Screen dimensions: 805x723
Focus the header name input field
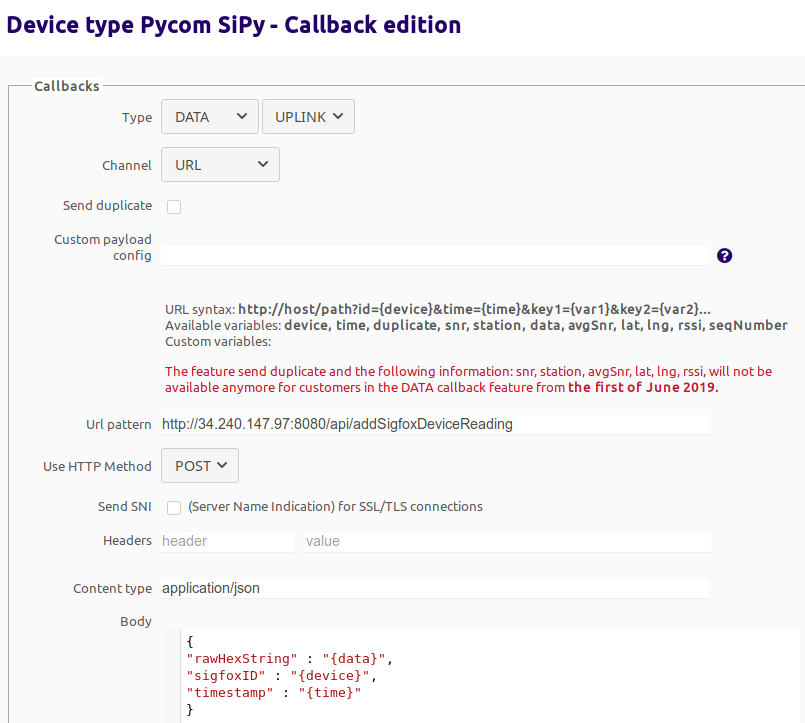pos(228,541)
